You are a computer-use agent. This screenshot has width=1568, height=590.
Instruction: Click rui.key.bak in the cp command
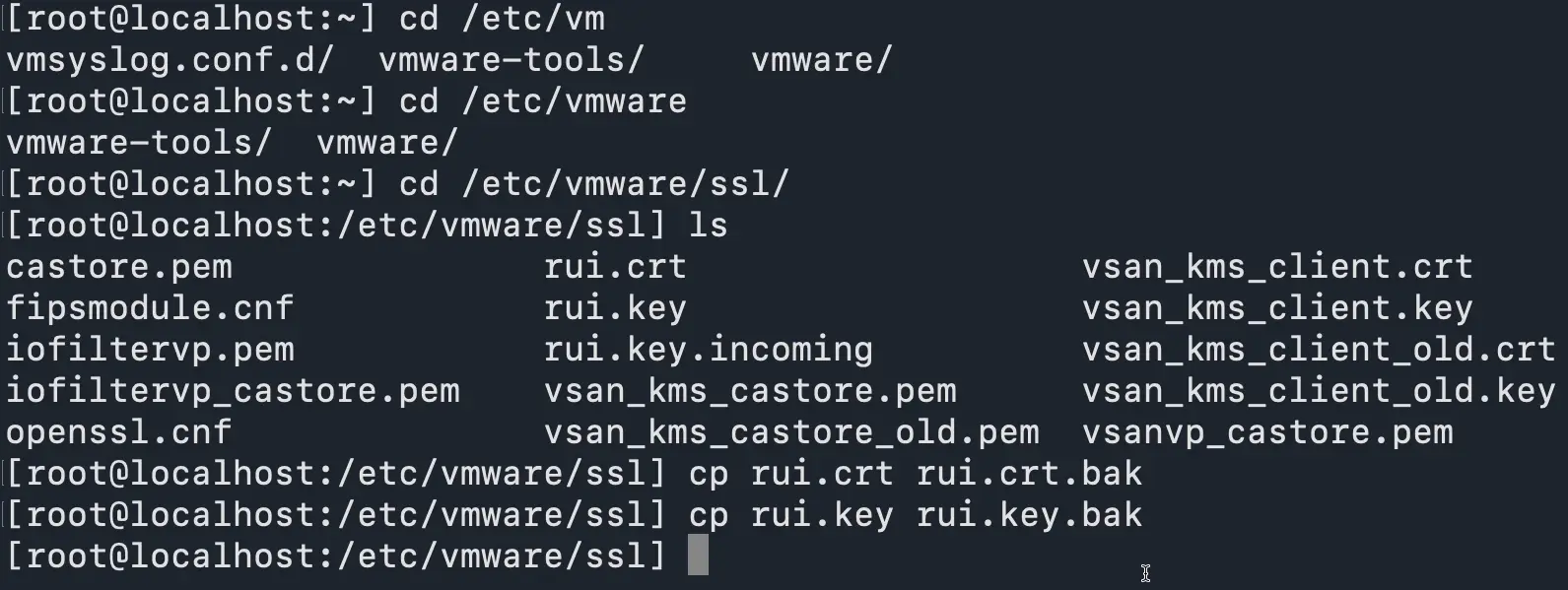(1029, 515)
